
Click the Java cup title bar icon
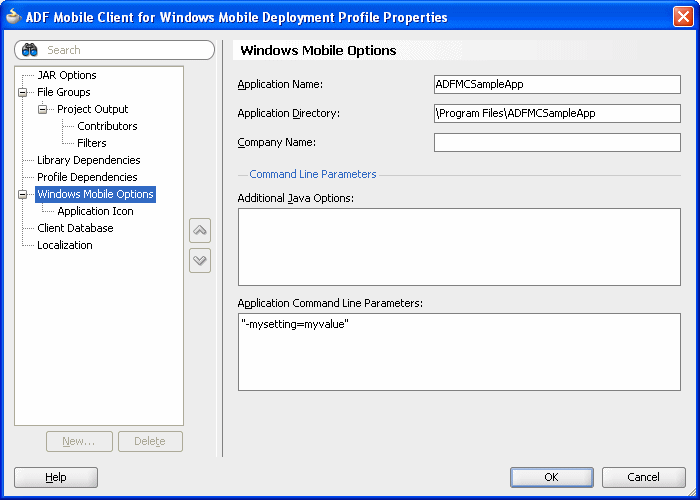(13, 17)
